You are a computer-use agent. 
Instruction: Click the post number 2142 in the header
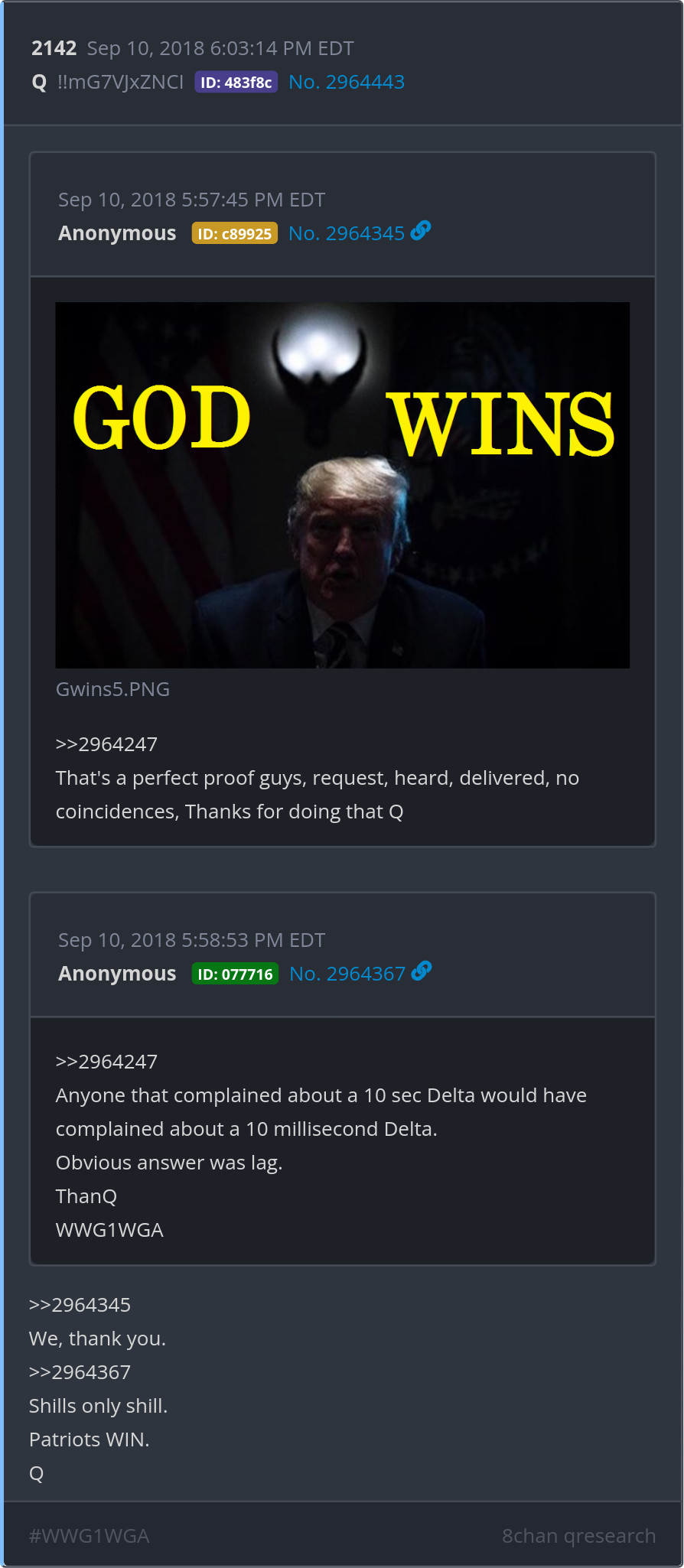coord(54,48)
